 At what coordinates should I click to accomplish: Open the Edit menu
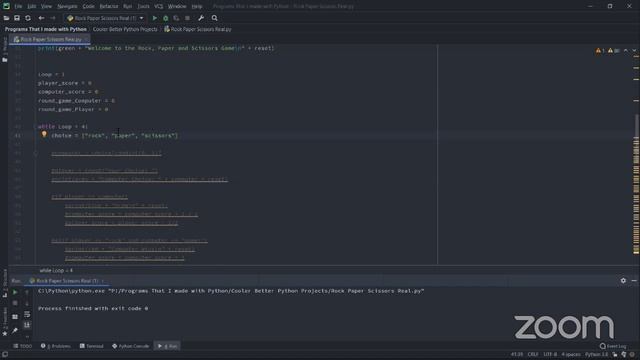point(31,7)
